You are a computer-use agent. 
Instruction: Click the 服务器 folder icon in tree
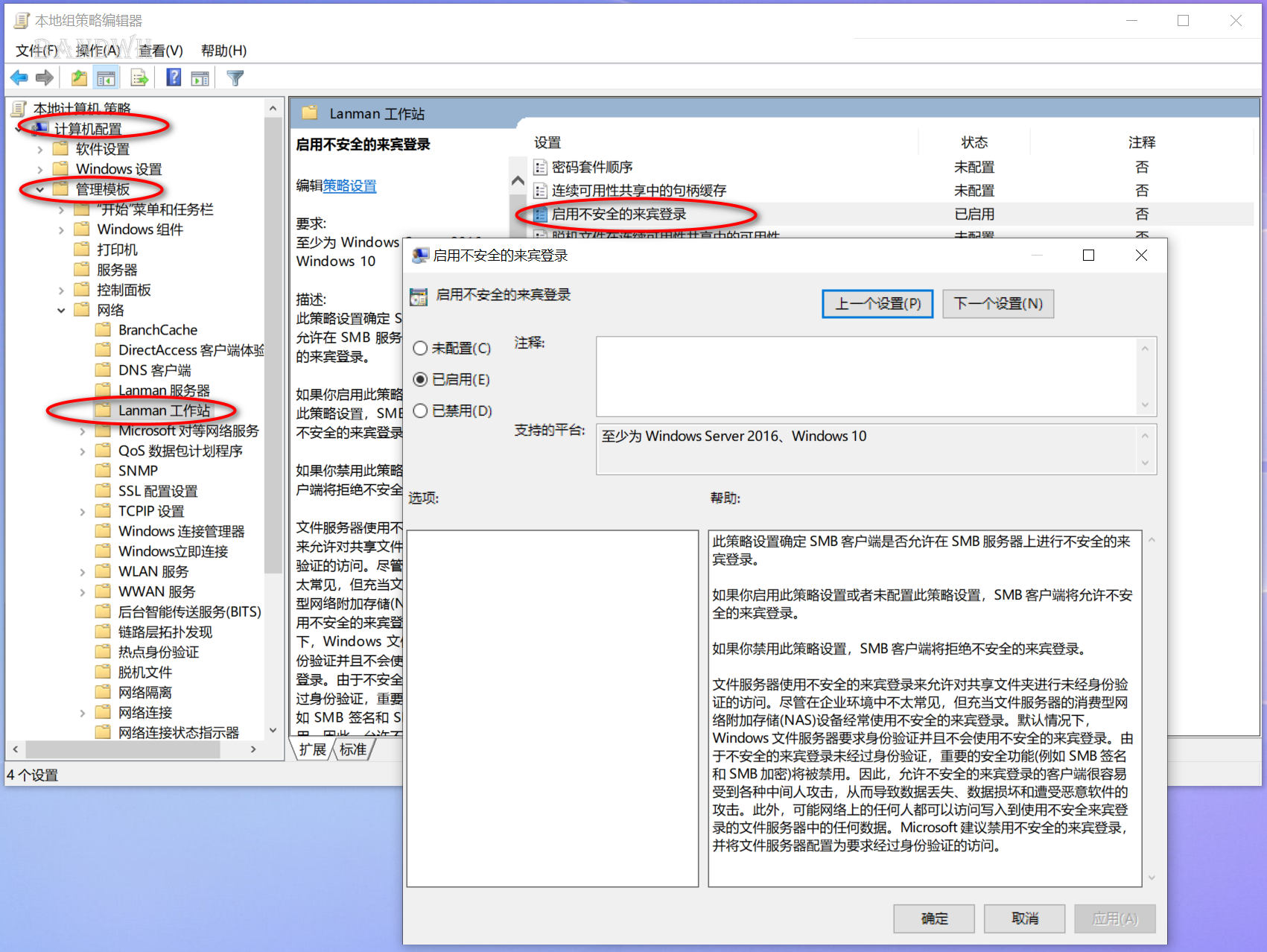pyautogui.click(x=82, y=269)
